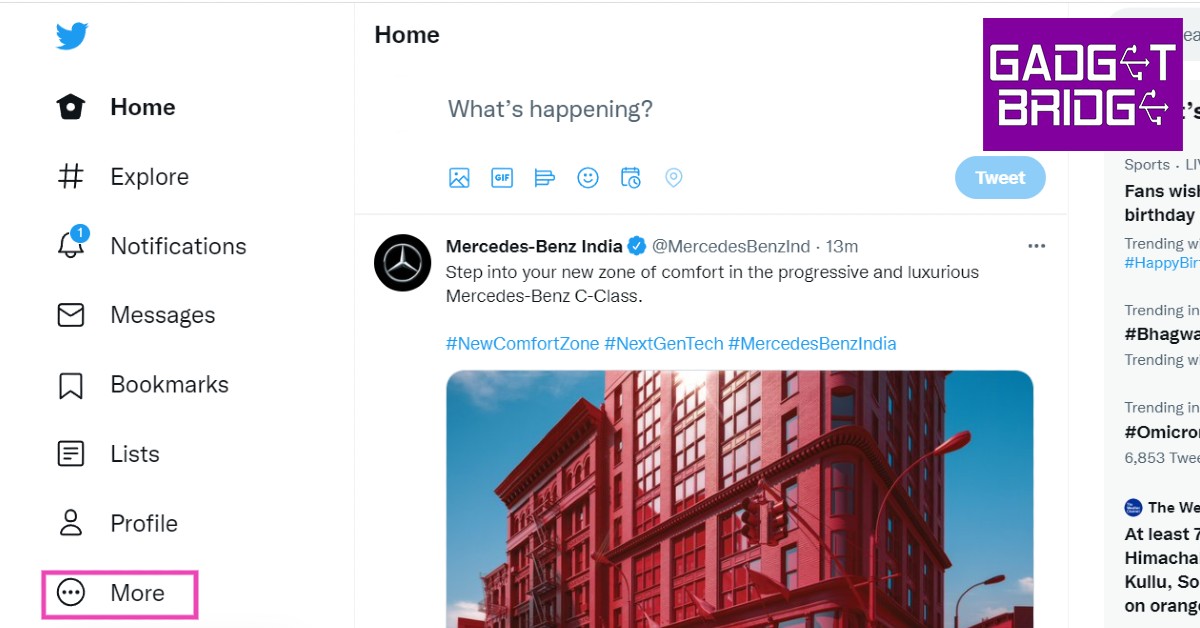Go to Profile page

(x=143, y=523)
